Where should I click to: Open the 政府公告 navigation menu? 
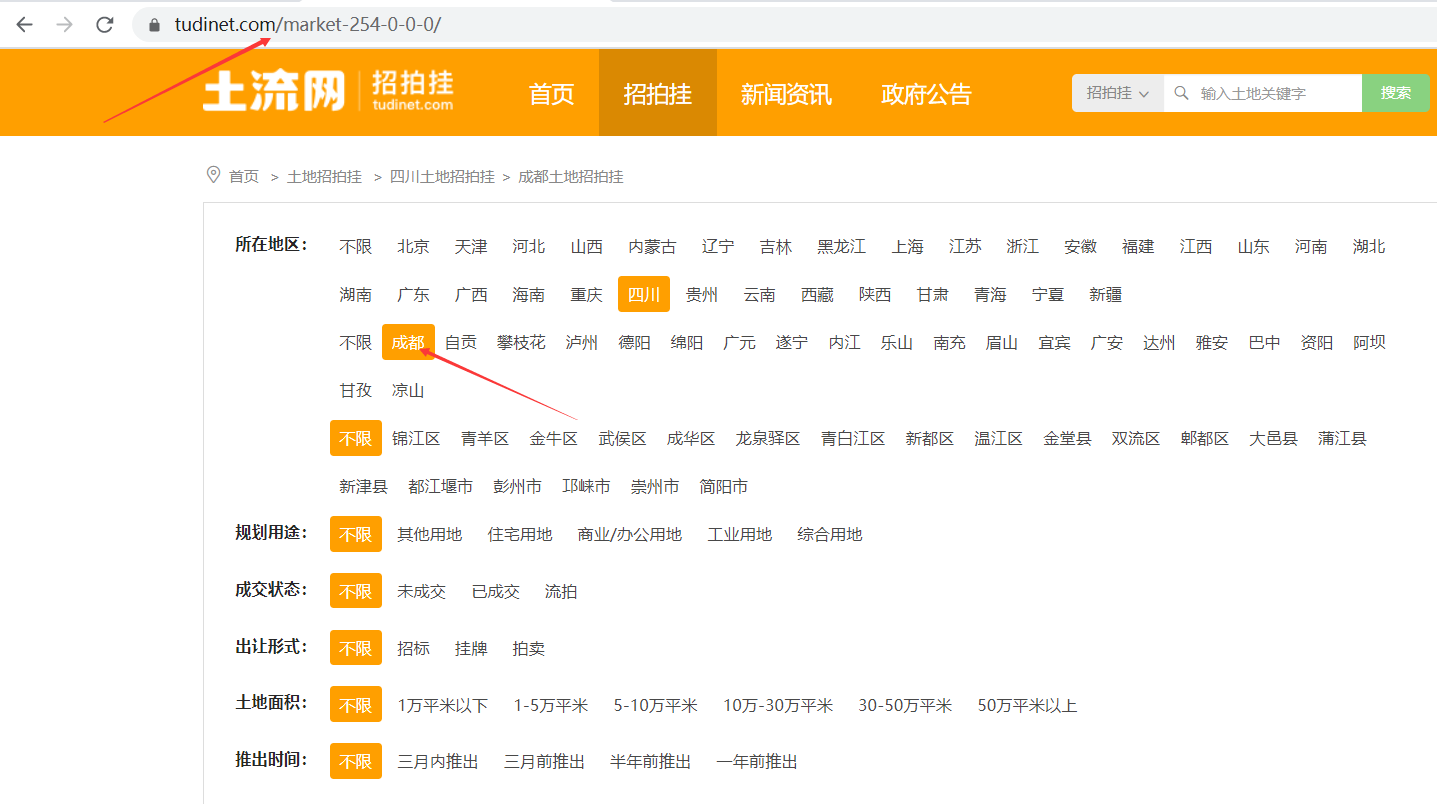[926, 92]
